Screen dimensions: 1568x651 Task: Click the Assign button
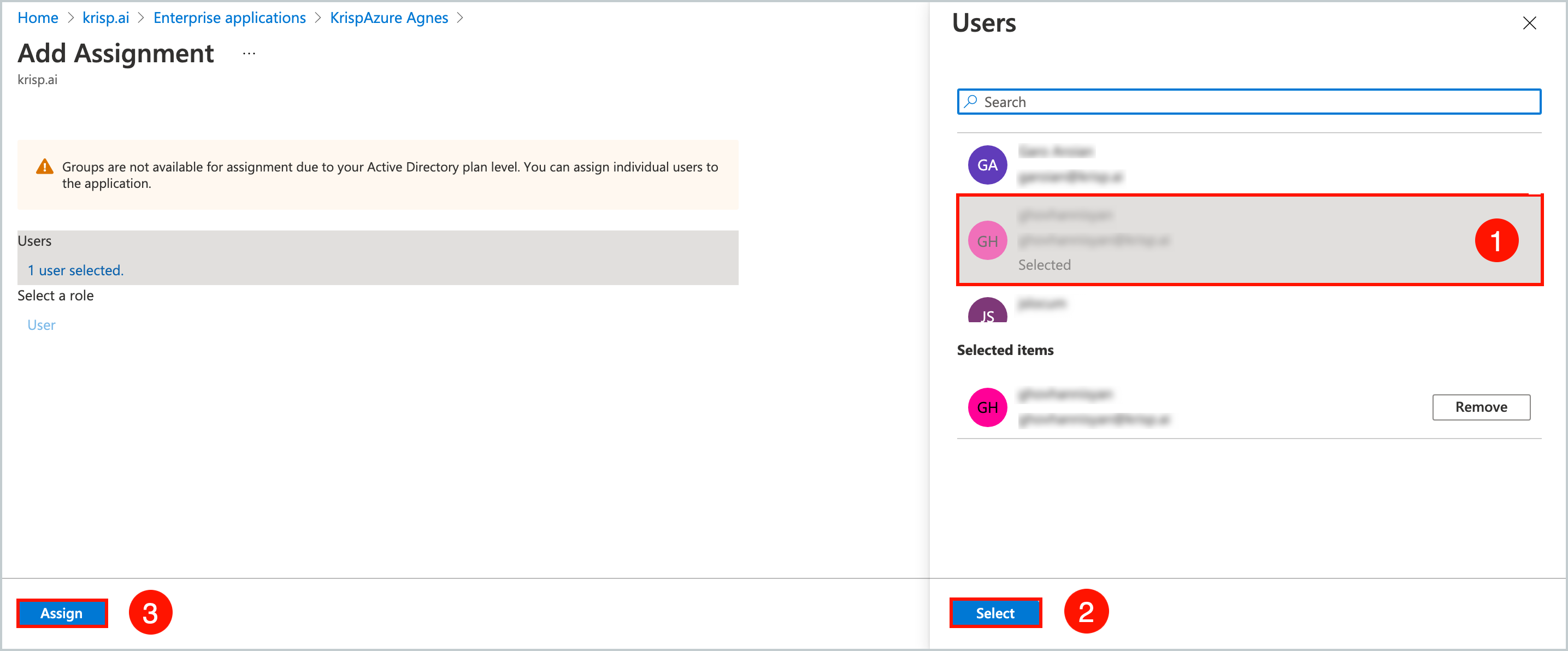(x=62, y=613)
